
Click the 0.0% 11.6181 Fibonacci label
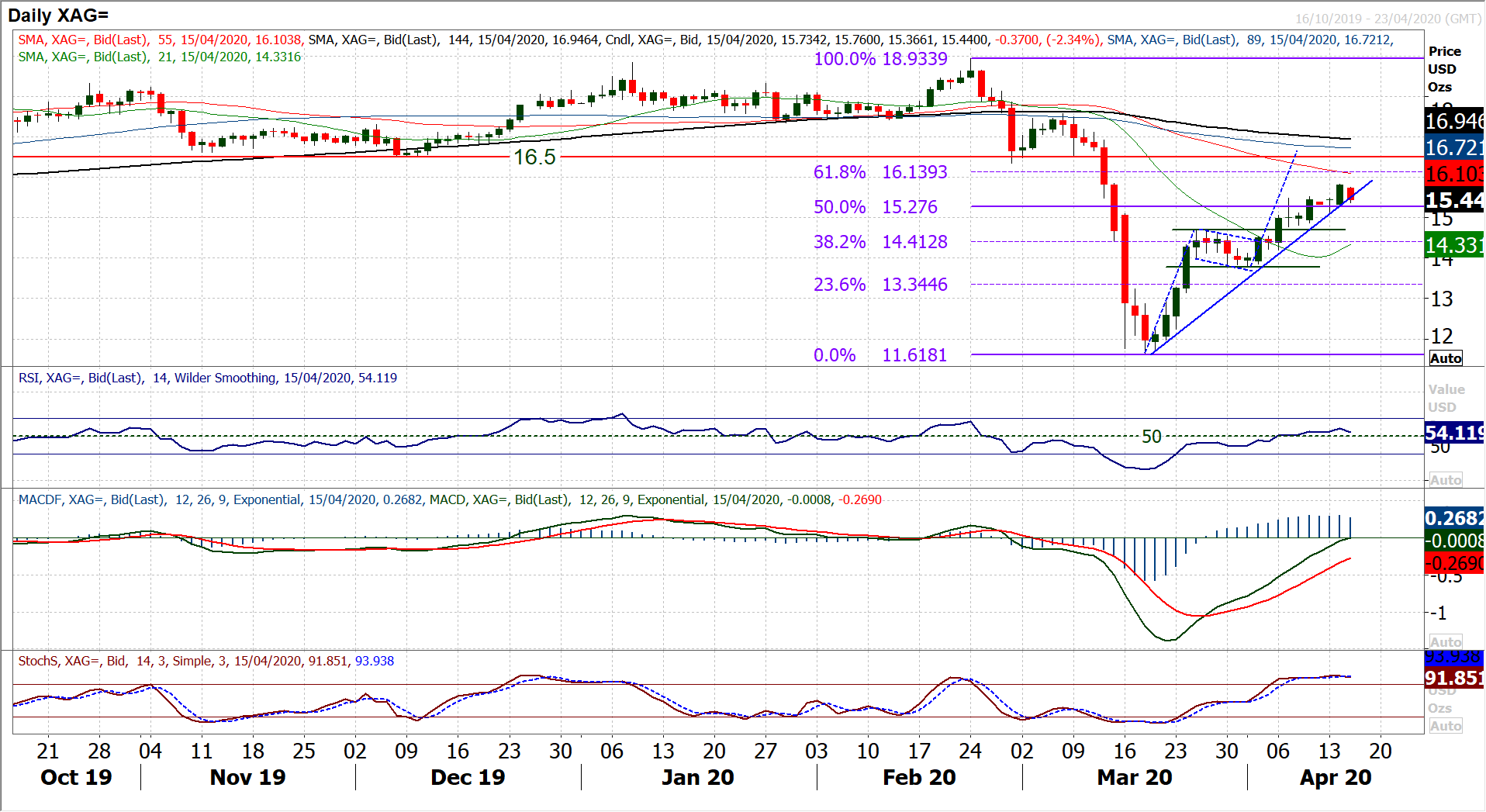click(880, 355)
